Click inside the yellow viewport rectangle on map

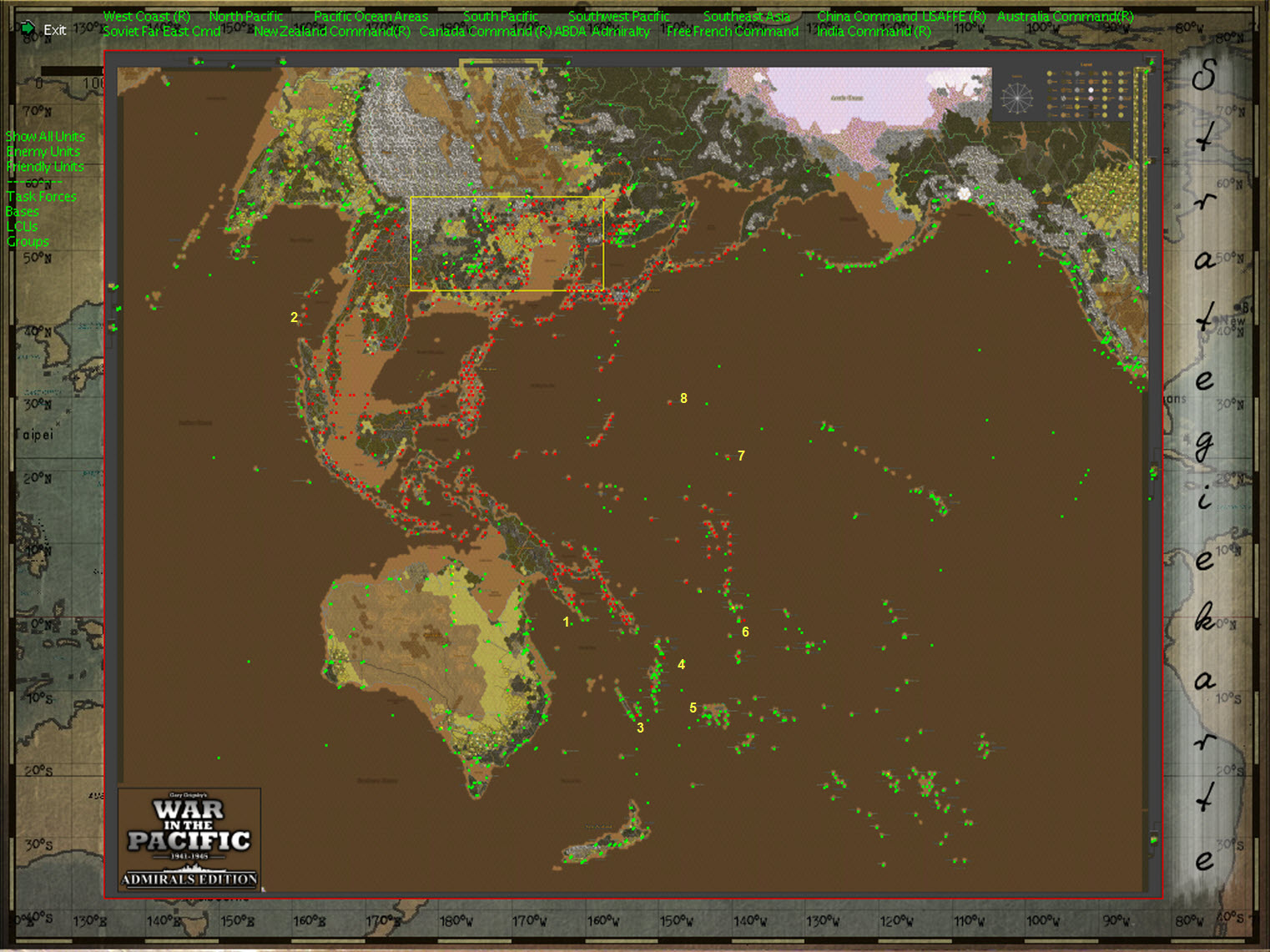click(x=507, y=244)
